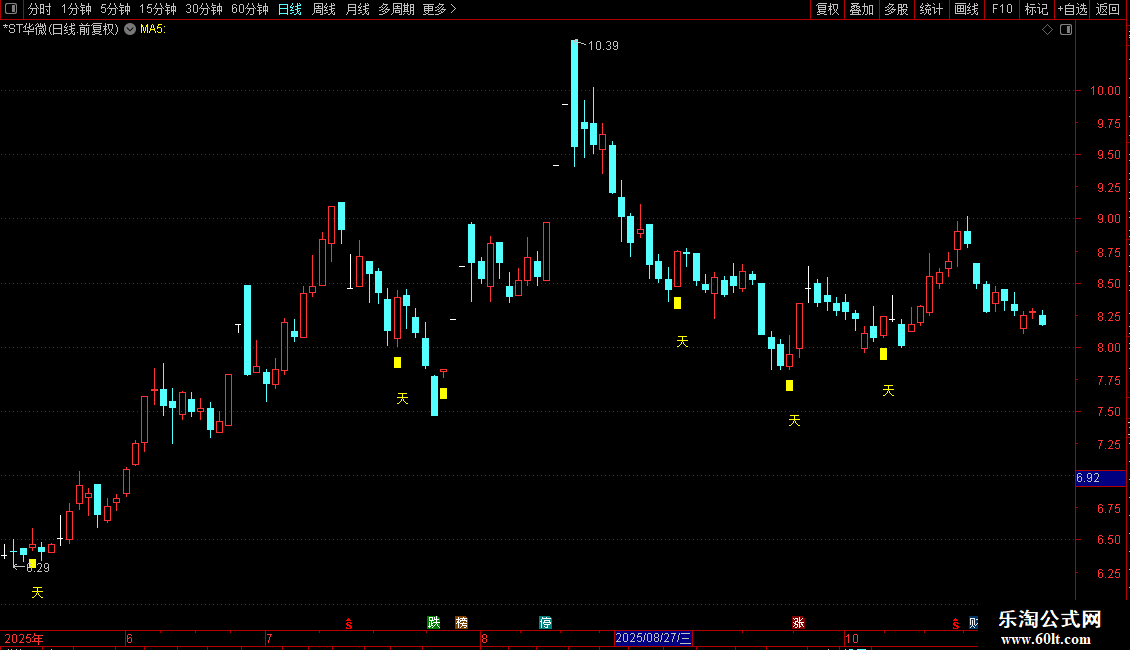Click the 10.39 high price label
The image size is (1130, 650).
[x=603, y=45]
